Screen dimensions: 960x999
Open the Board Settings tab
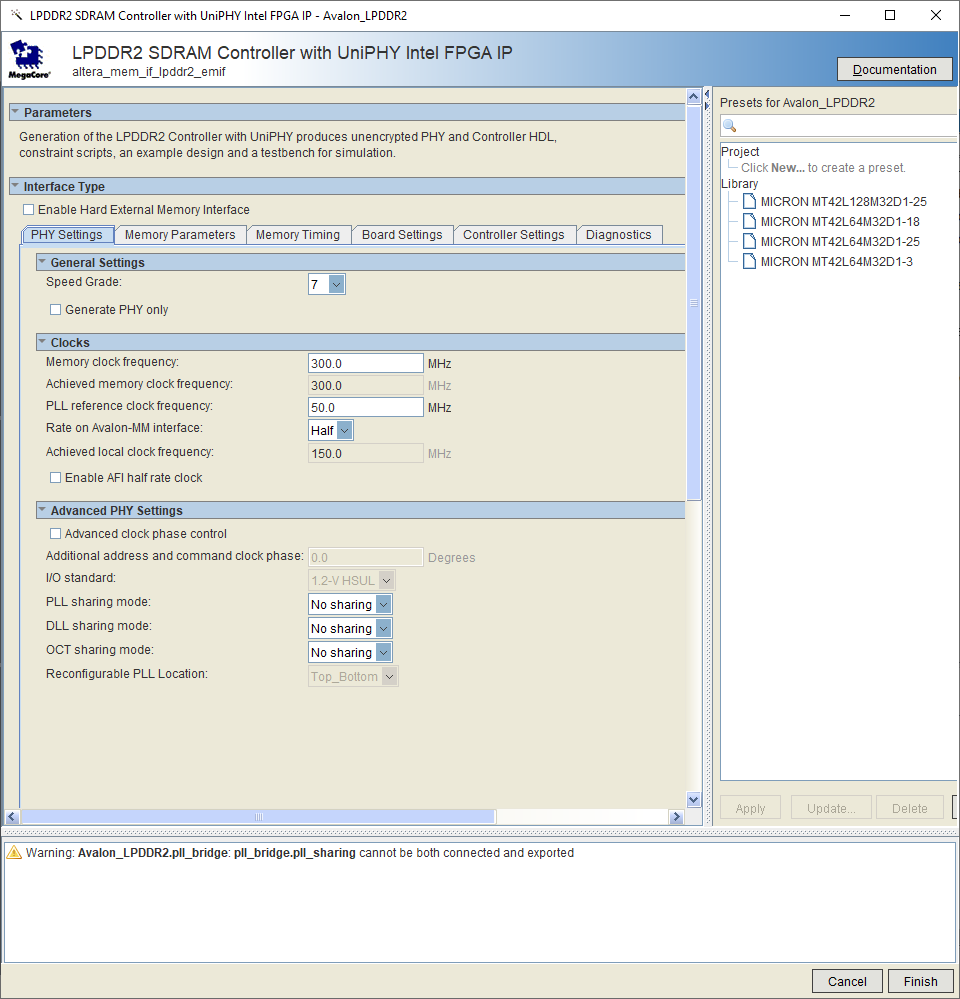402,234
